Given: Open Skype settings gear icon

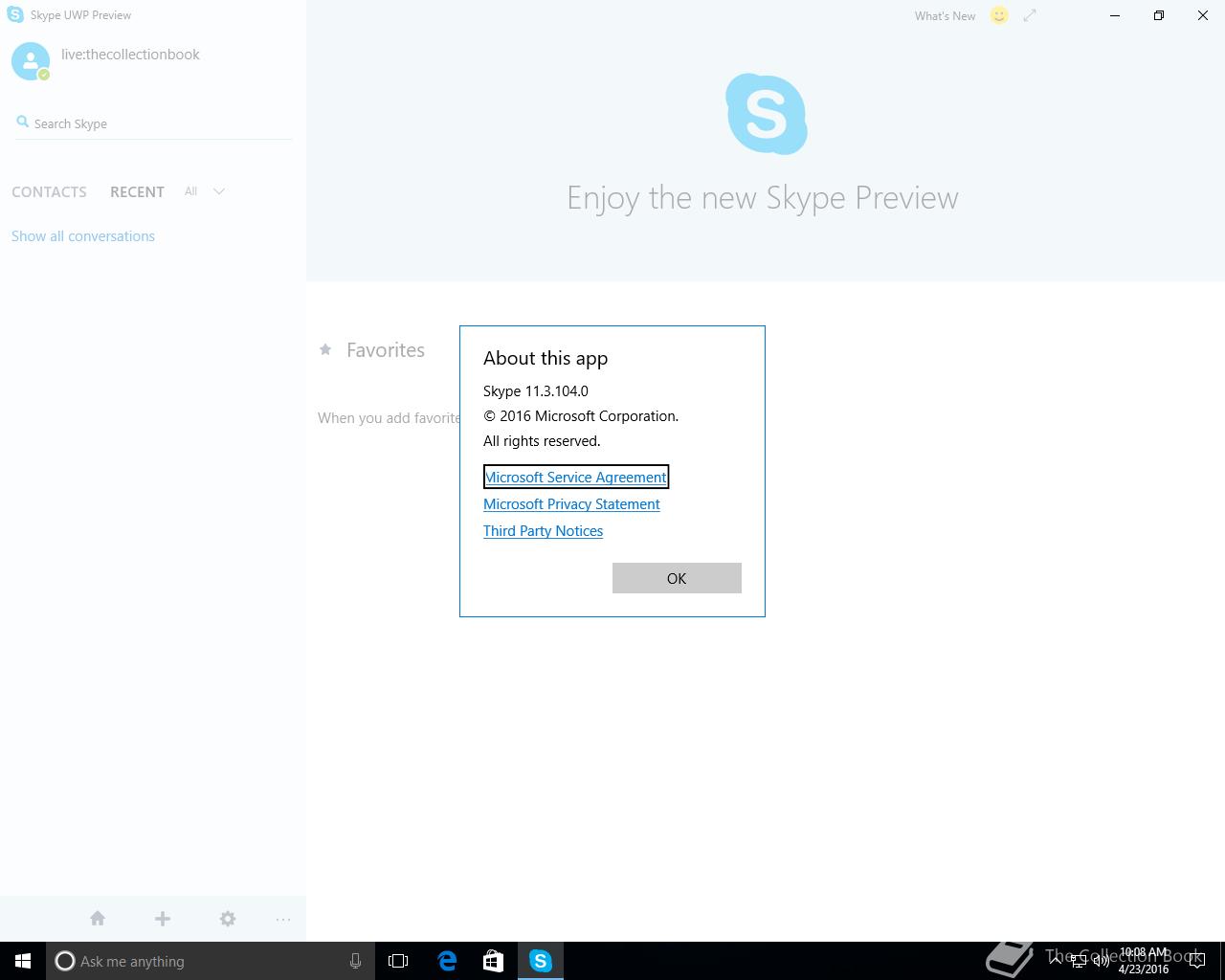Looking at the screenshot, I should pyautogui.click(x=228, y=919).
